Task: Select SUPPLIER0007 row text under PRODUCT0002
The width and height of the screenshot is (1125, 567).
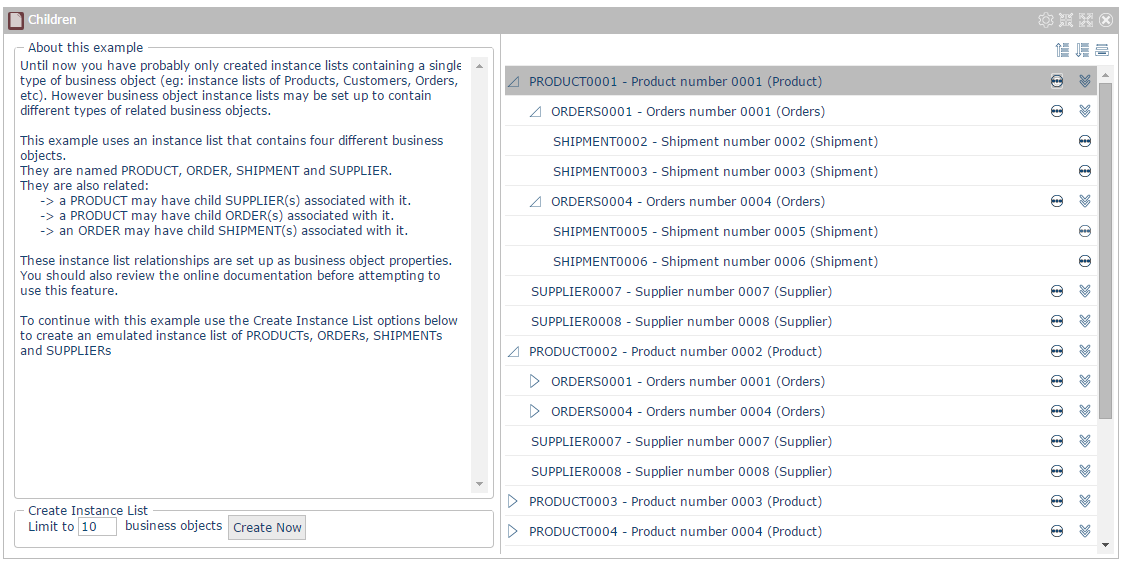Action: coord(682,442)
